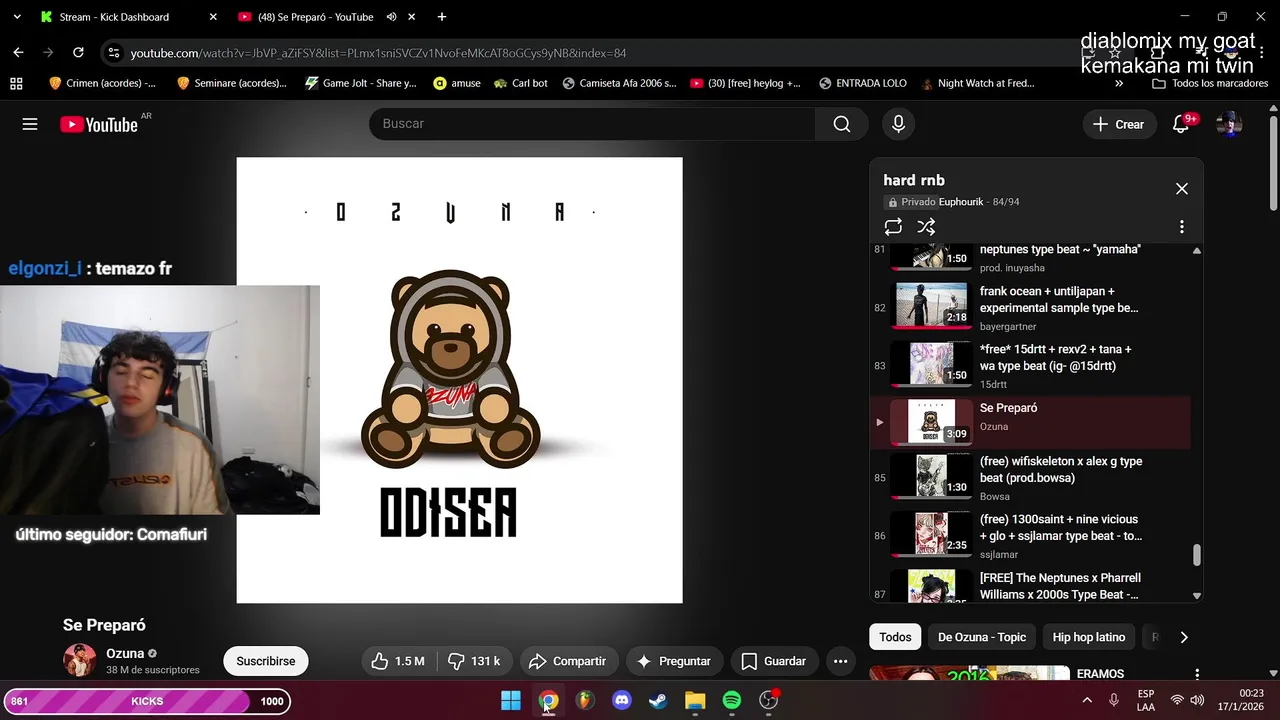The image size is (1280, 720).
Task: Play Neptunes x Pharrell Williams playlist item
Action: click(1030, 585)
